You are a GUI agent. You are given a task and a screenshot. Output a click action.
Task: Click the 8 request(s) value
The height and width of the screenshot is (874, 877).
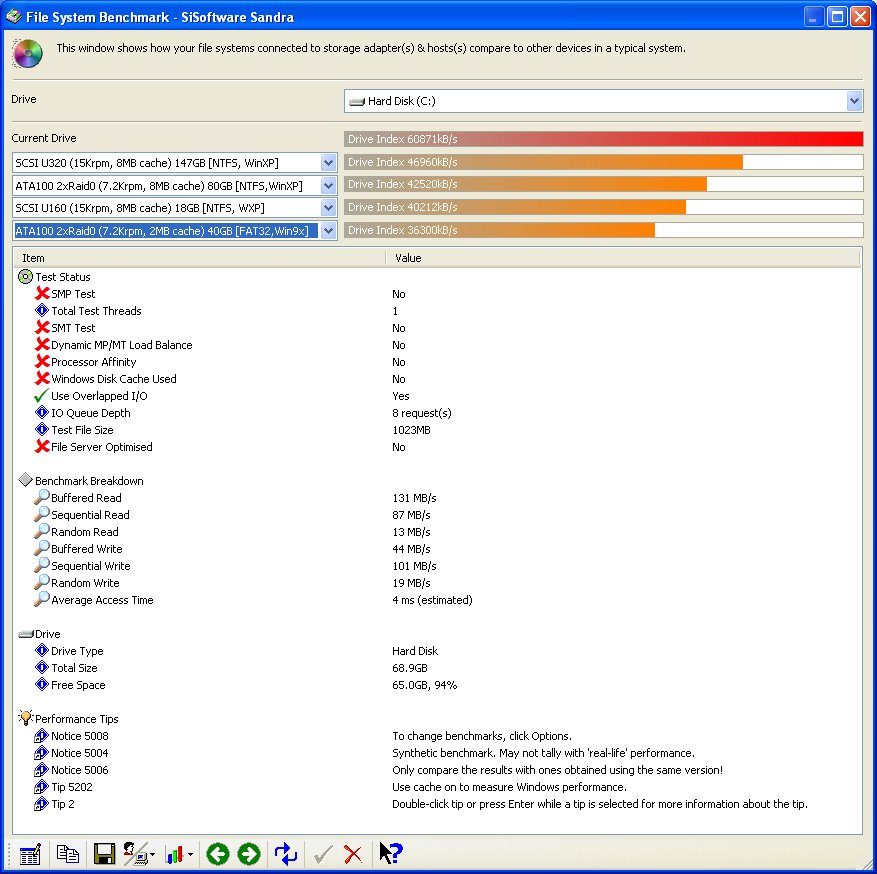click(421, 413)
